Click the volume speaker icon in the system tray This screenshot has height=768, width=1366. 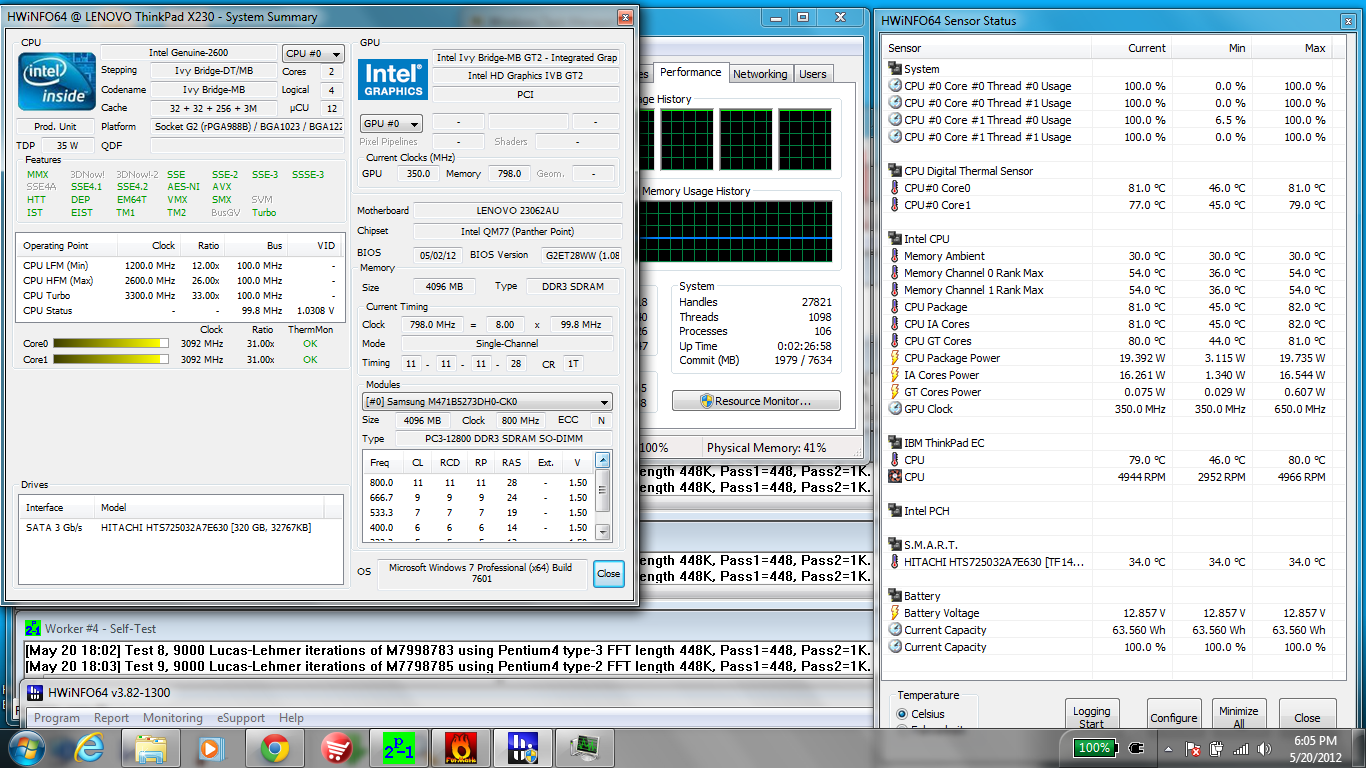click(x=1264, y=748)
